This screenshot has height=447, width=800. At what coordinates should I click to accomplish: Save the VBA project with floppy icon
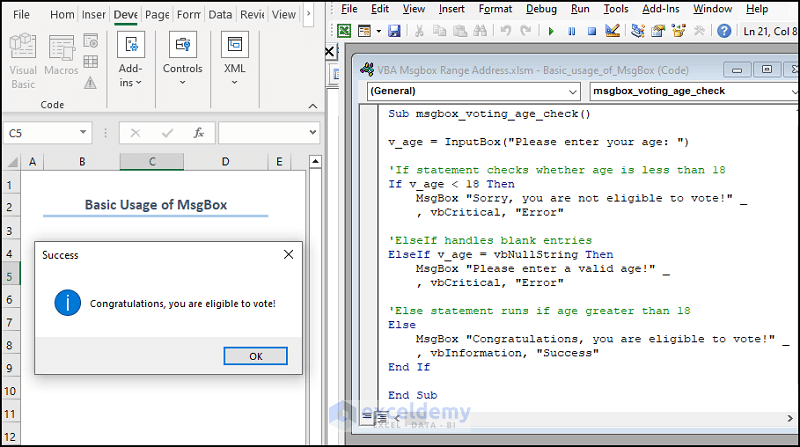point(394,31)
